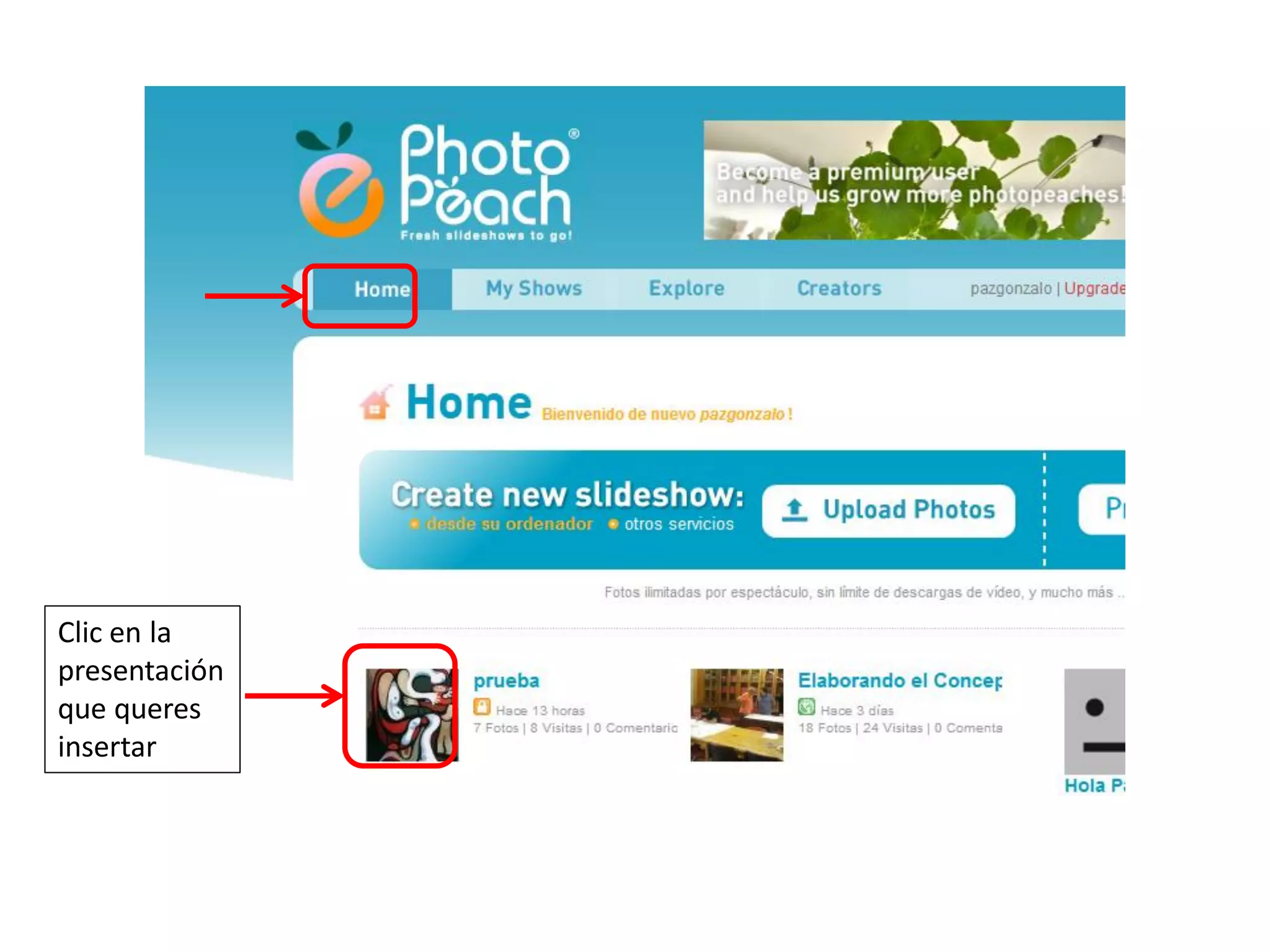Click the PhotoPeach peach logo icon
Screen dimensions: 1270x952
(340, 180)
